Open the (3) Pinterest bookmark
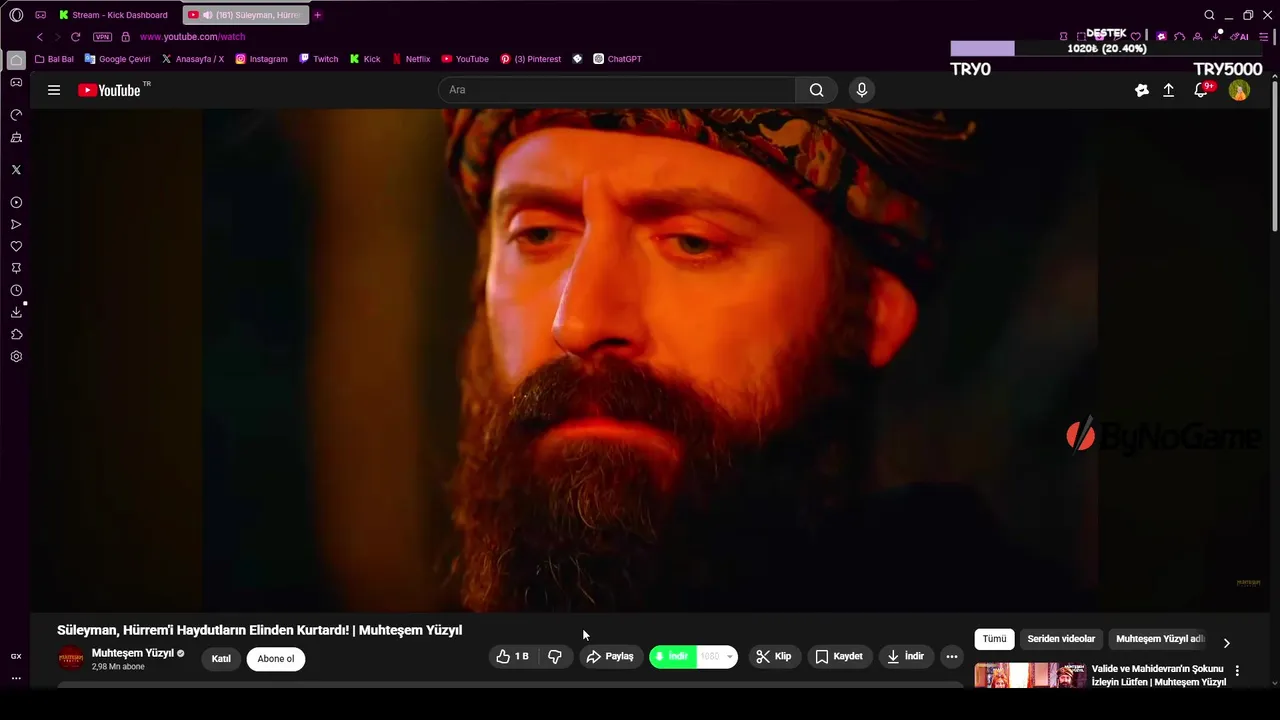Screen dimensions: 1280x720 [x=531, y=59]
